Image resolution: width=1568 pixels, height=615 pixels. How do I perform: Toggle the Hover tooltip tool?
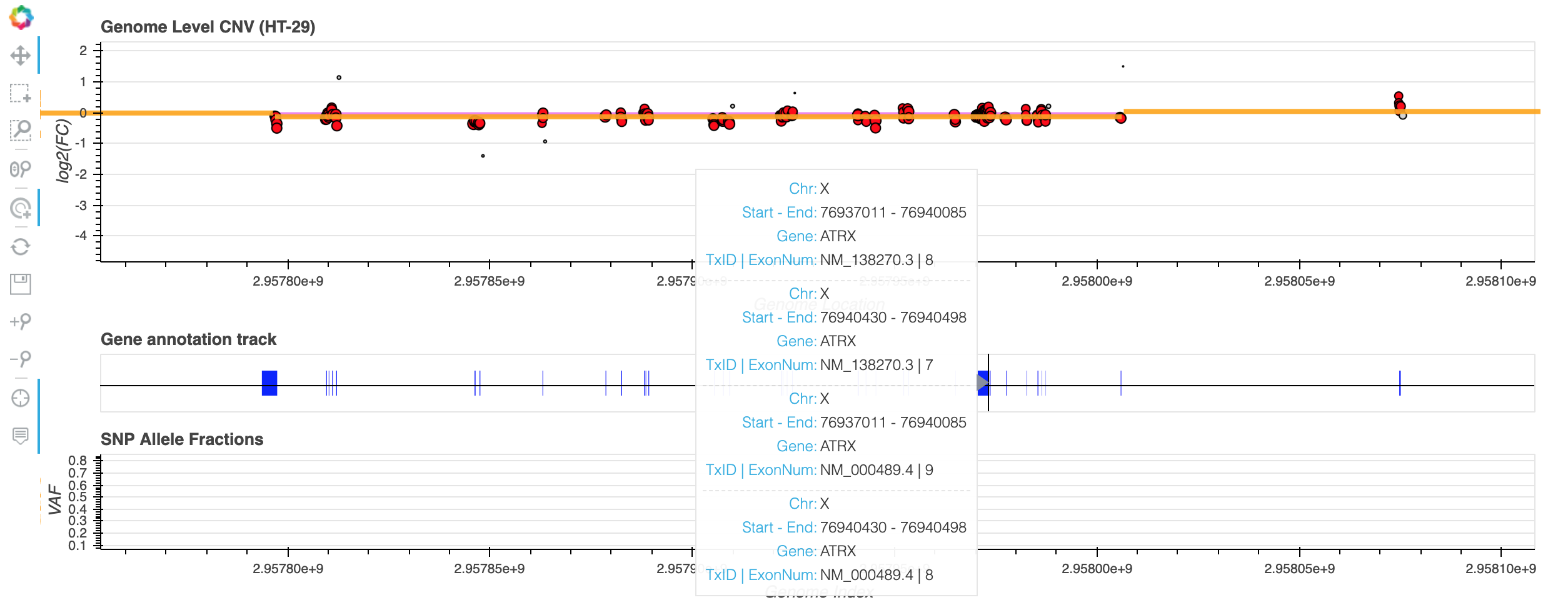click(x=21, y=436)
